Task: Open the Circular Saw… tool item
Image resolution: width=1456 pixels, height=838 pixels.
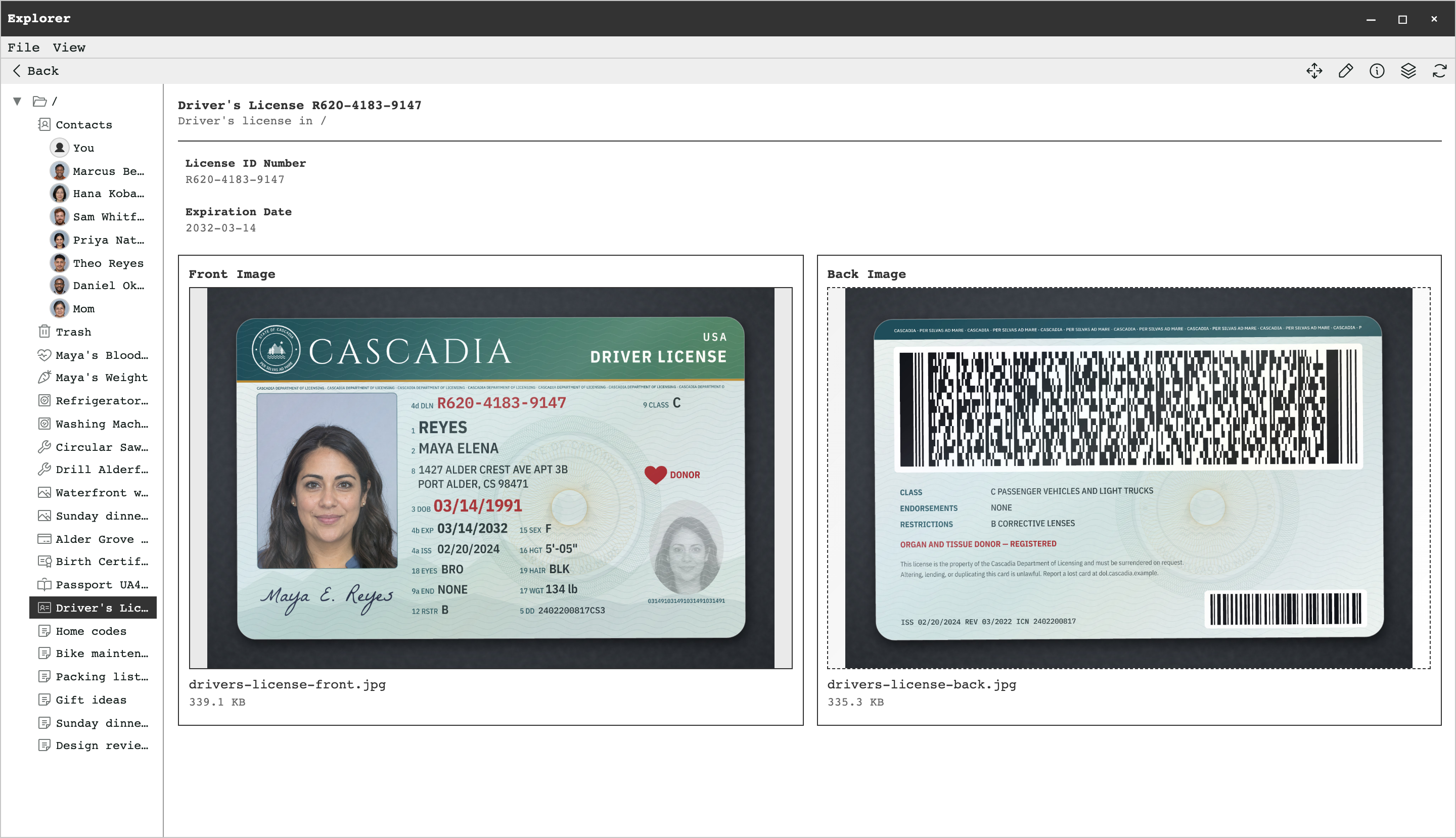Action: tap(93, 447)
